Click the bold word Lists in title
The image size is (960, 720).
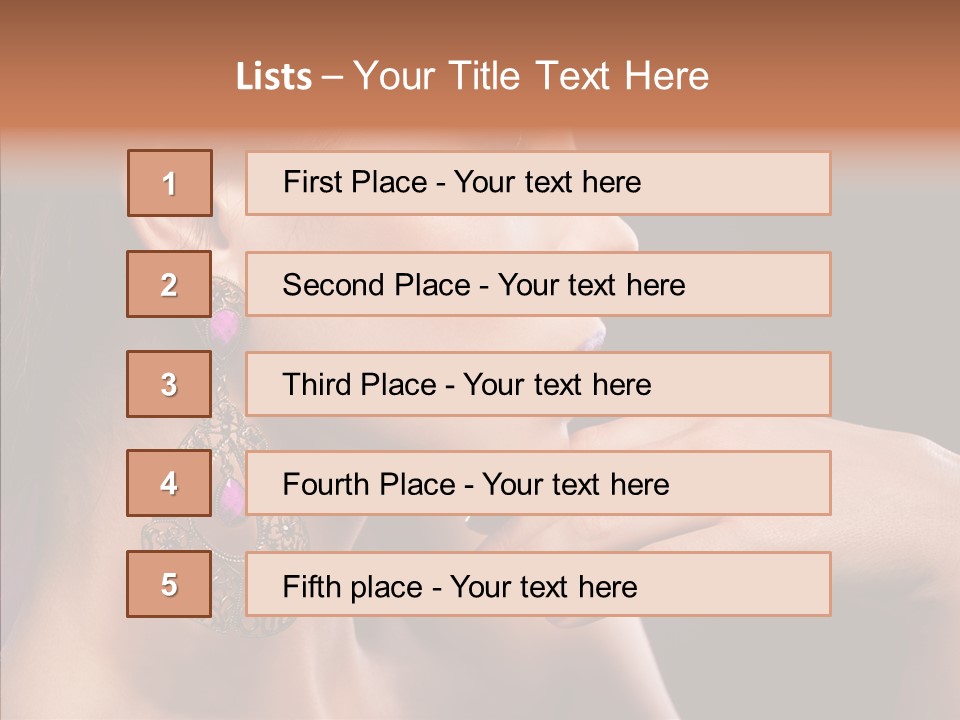(x=274, y=77)
